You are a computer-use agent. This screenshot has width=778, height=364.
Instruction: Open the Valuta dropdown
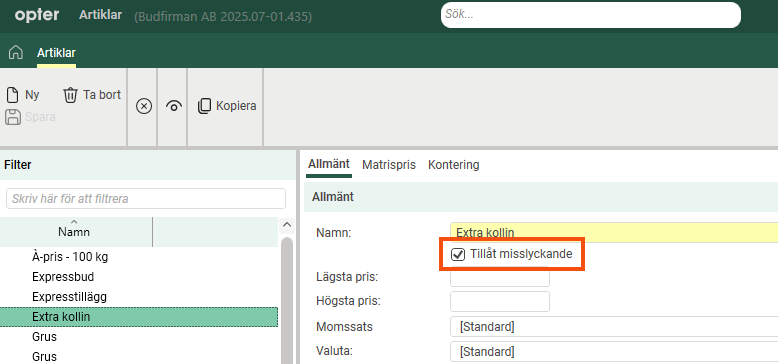pyautogui.click(x=614, y=352)
